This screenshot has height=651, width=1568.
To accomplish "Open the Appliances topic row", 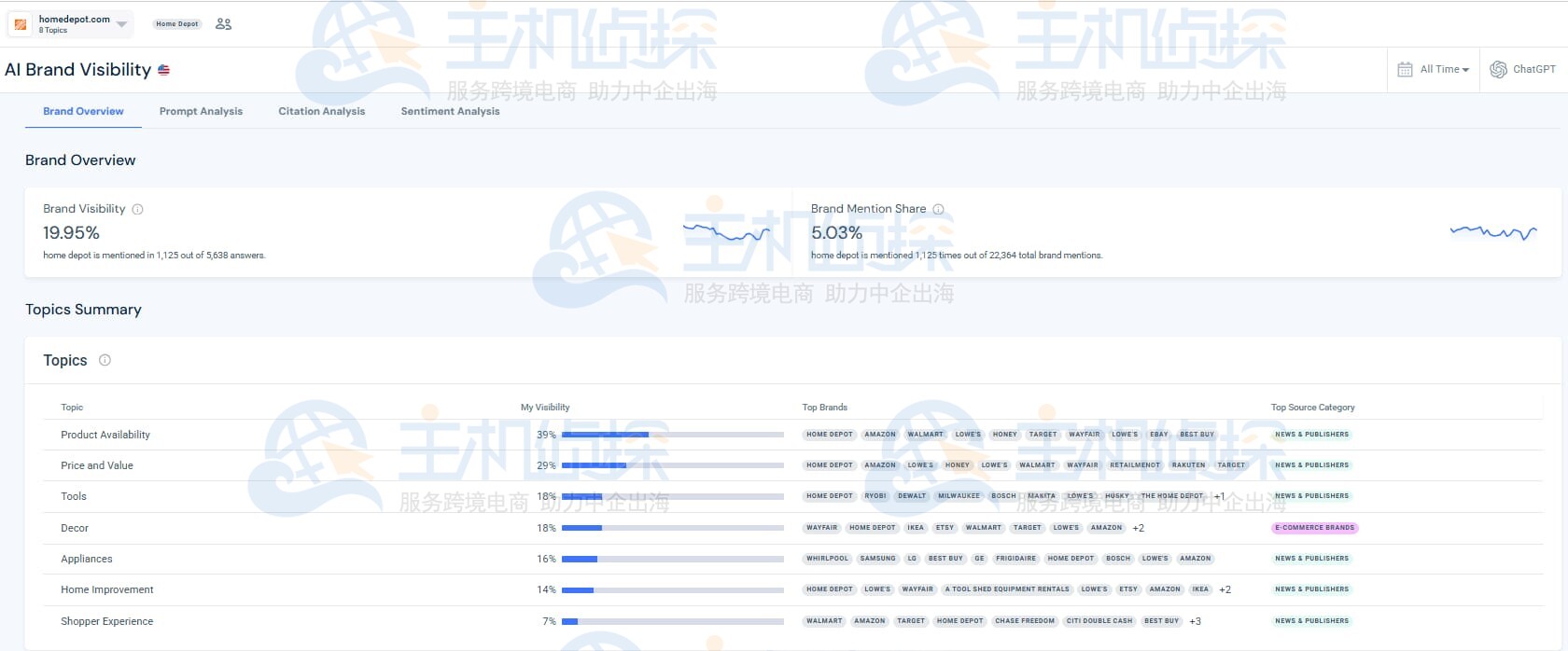I will (792, 559).
